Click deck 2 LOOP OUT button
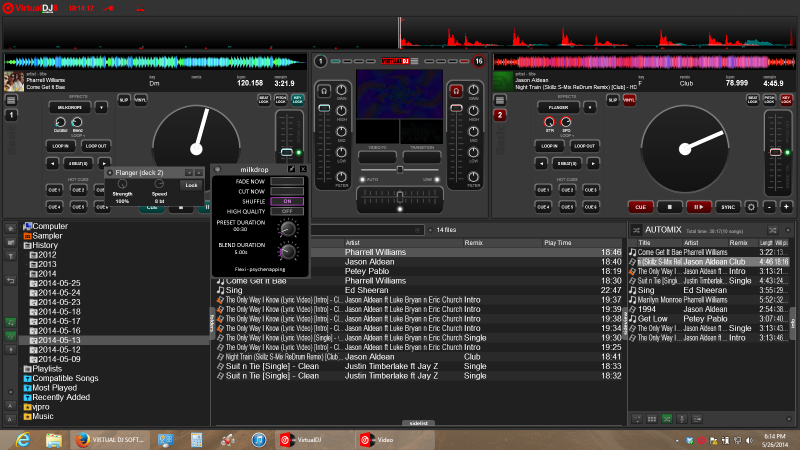 tap(585, 146)
